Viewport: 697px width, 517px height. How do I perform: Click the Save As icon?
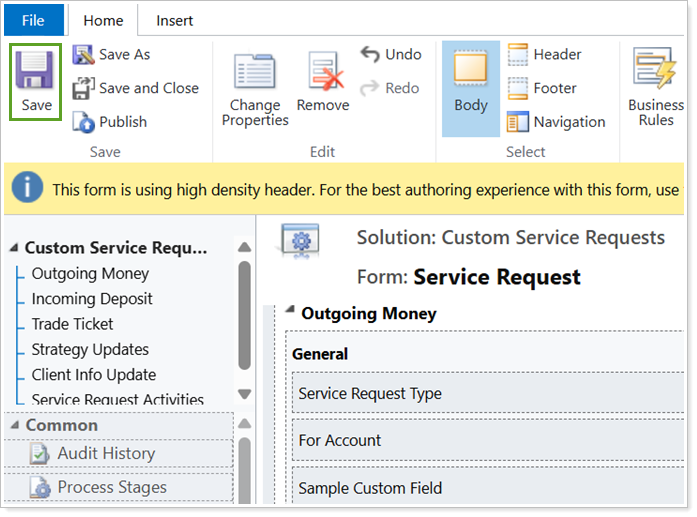coord(84,55)
